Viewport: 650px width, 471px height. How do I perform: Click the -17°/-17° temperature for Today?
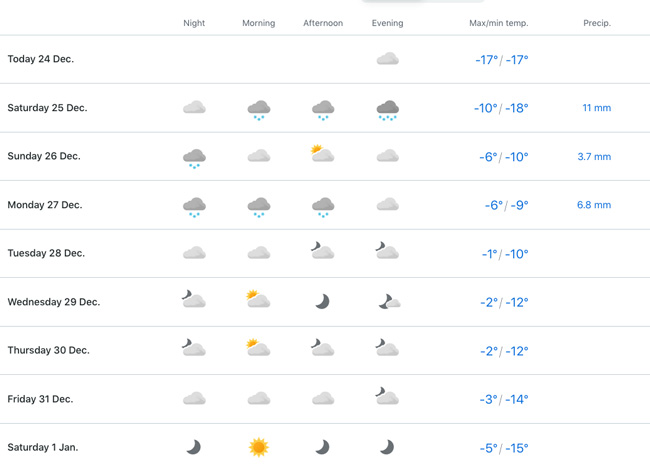[502, 60]
